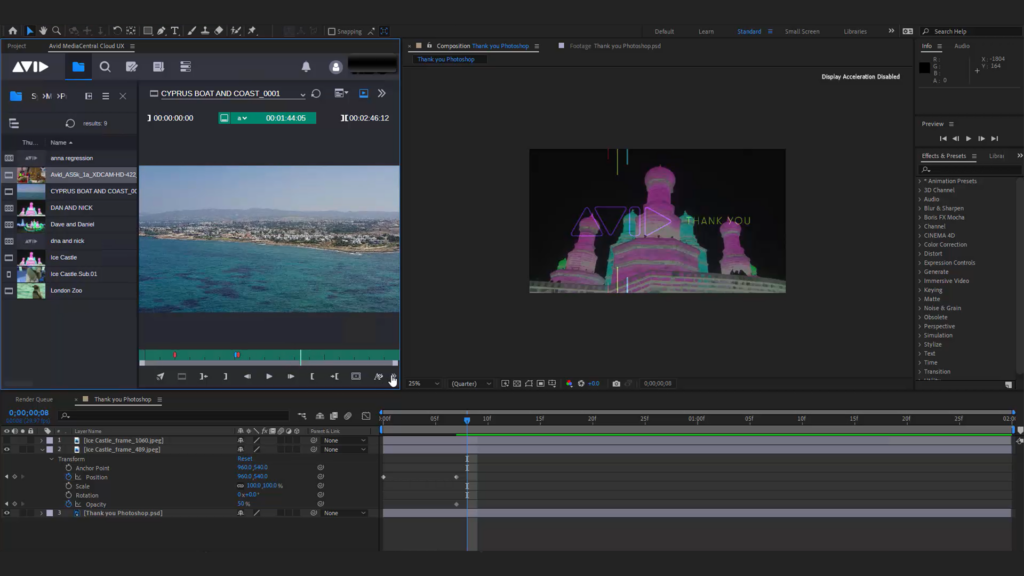The image size is (1024, 576).
Task: Take snapshot with camera icon
Action: (616, 383)
